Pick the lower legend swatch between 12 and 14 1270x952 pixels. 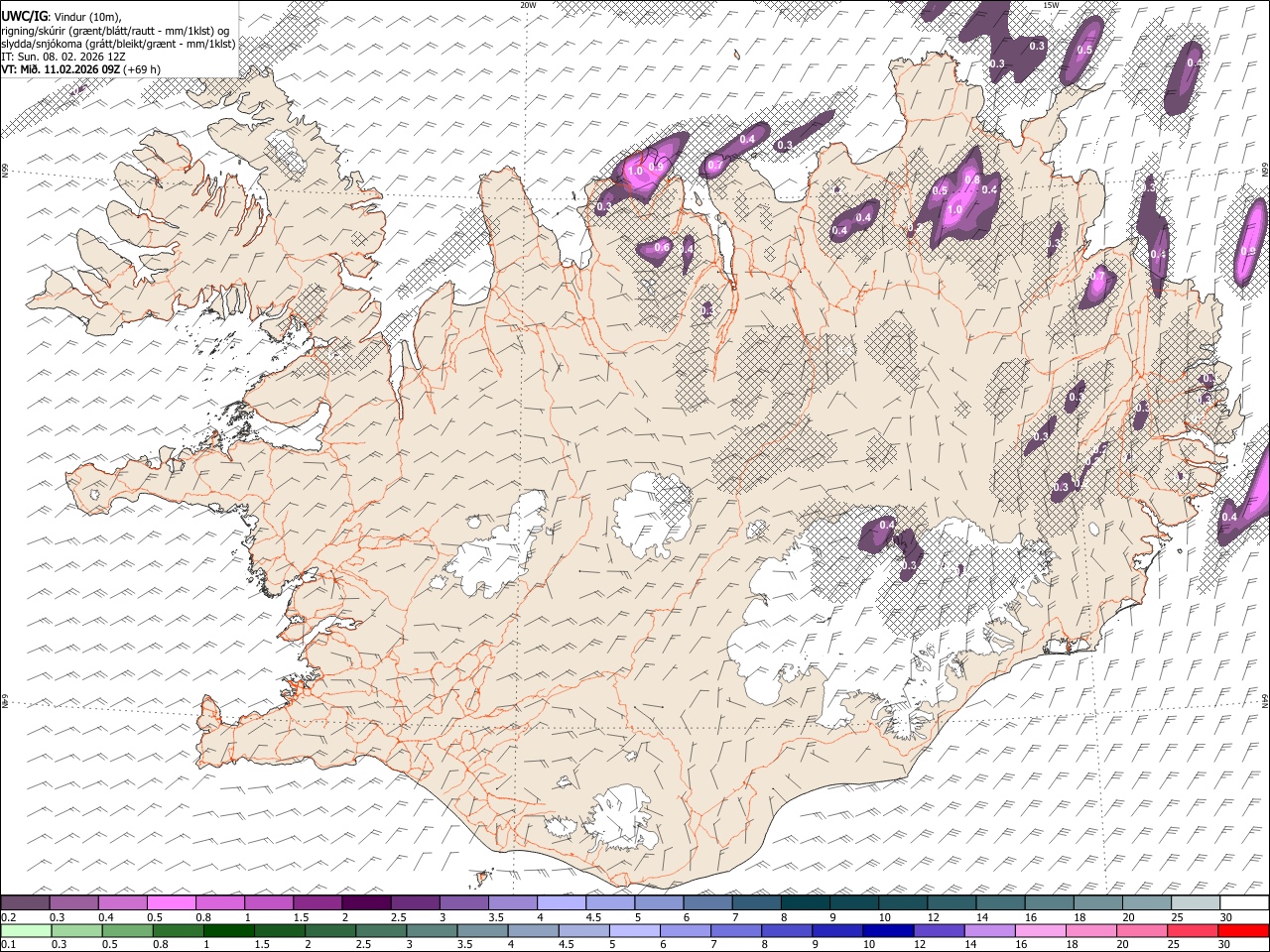(939, 930)
